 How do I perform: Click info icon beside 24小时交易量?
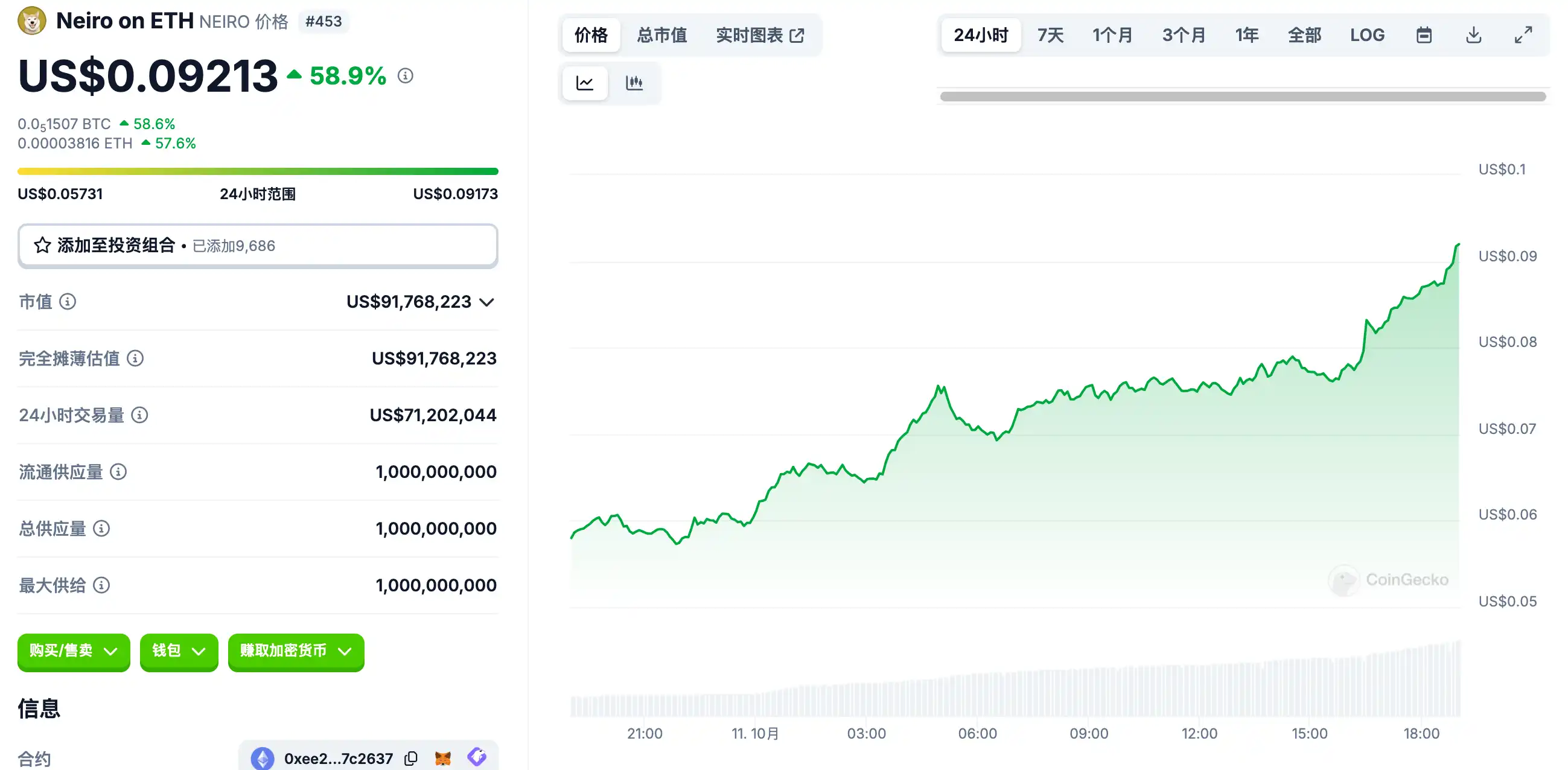click(139, 415)
